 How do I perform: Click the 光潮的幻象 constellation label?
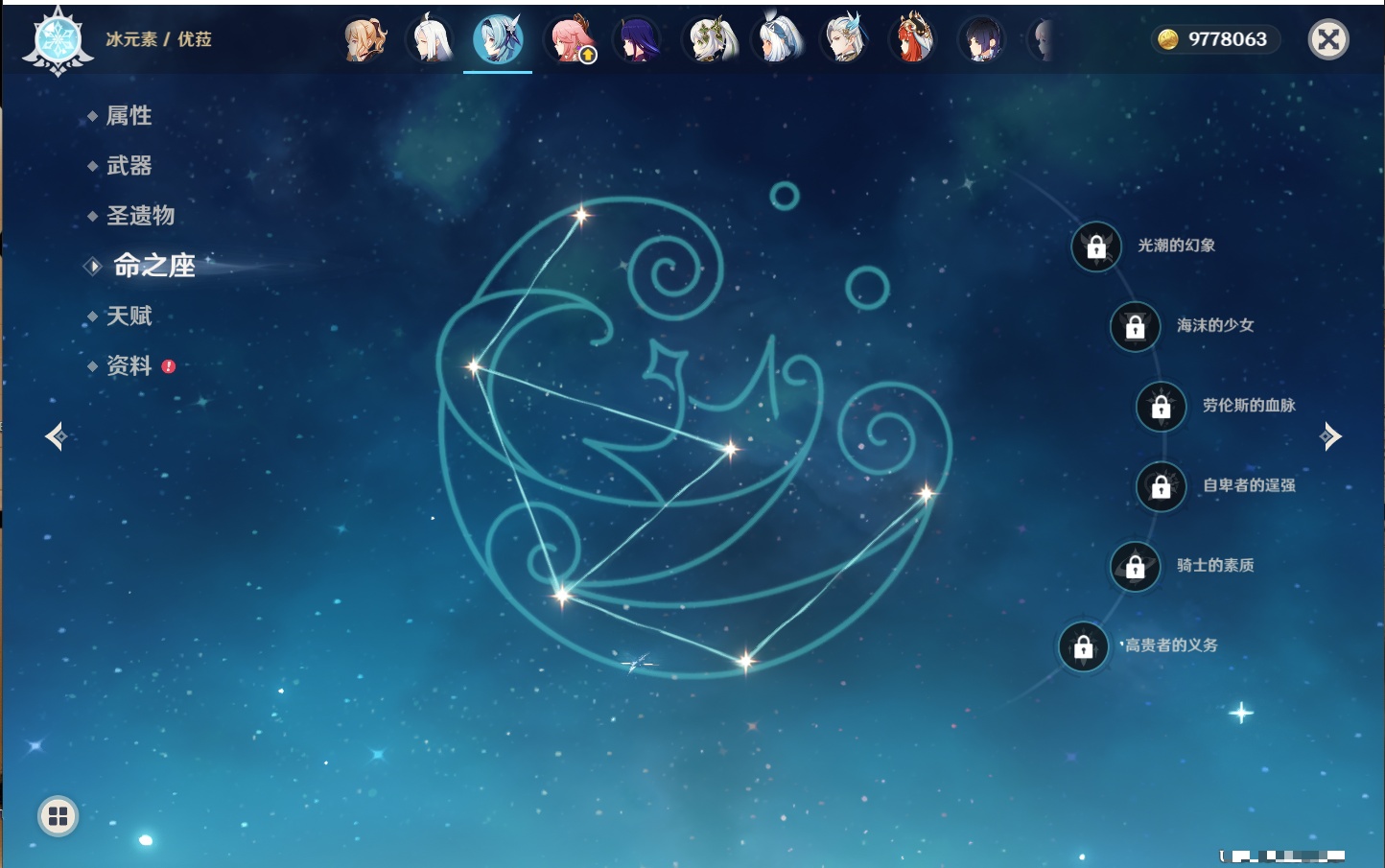[1177, 246]
